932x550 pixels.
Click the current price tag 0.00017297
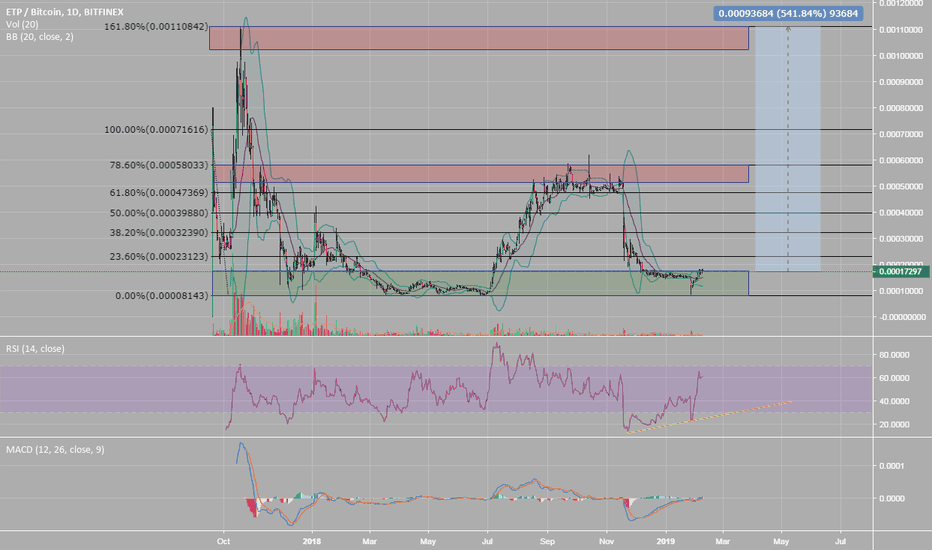[x=900, y=272]
